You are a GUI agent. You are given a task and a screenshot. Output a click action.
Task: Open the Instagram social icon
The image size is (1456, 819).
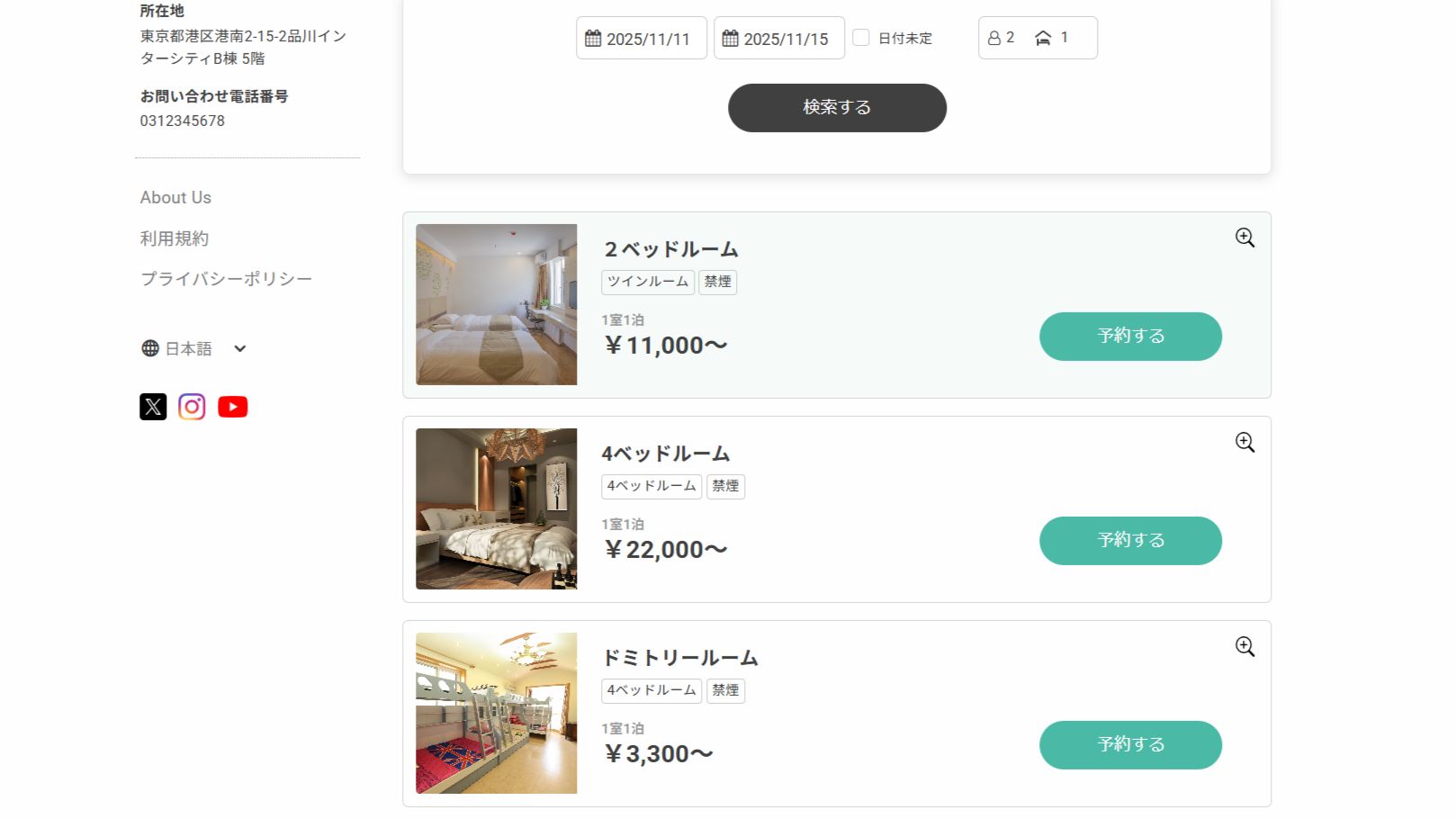coord(192,407)
